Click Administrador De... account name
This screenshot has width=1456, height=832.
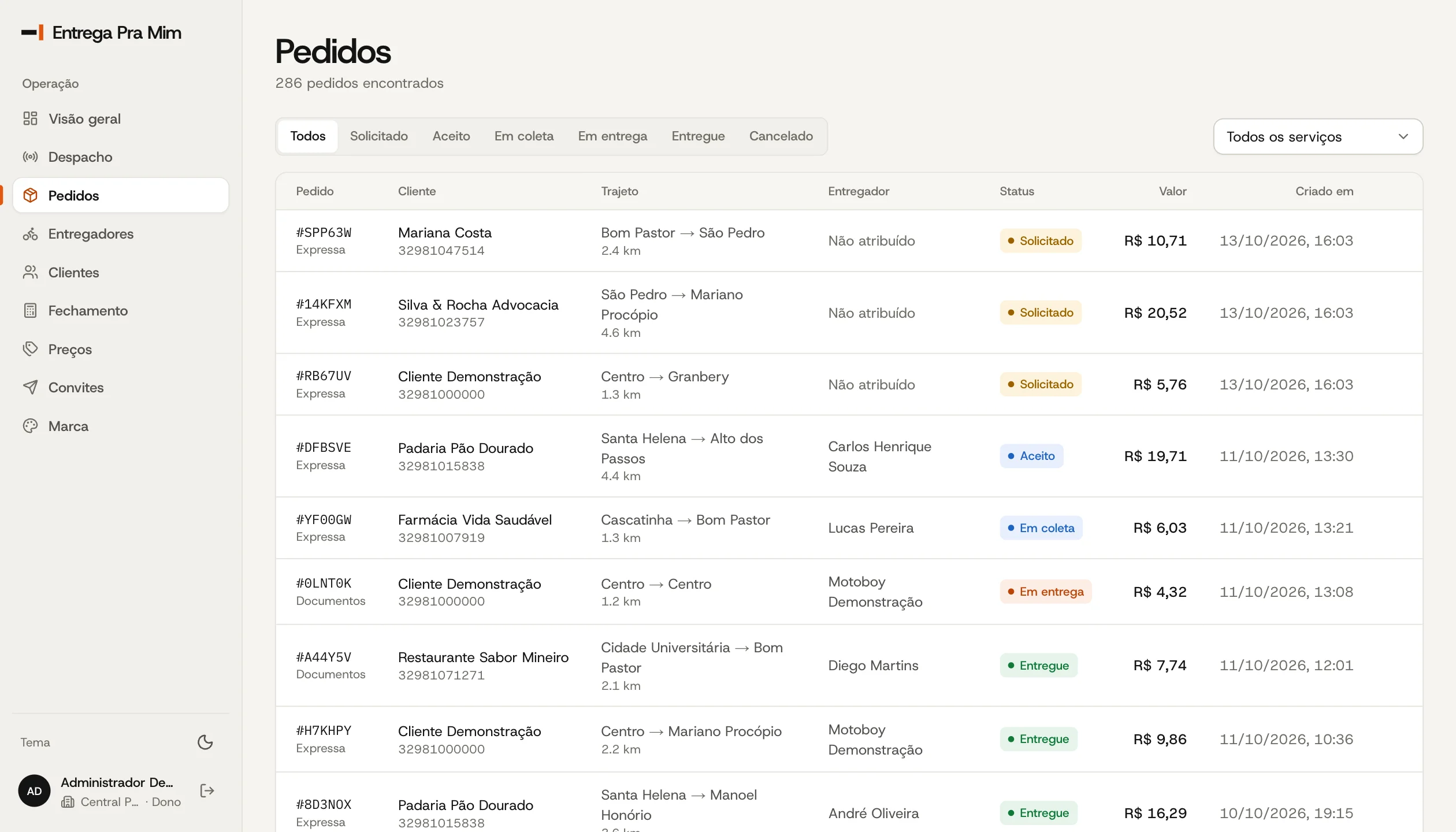click(117, 782)
